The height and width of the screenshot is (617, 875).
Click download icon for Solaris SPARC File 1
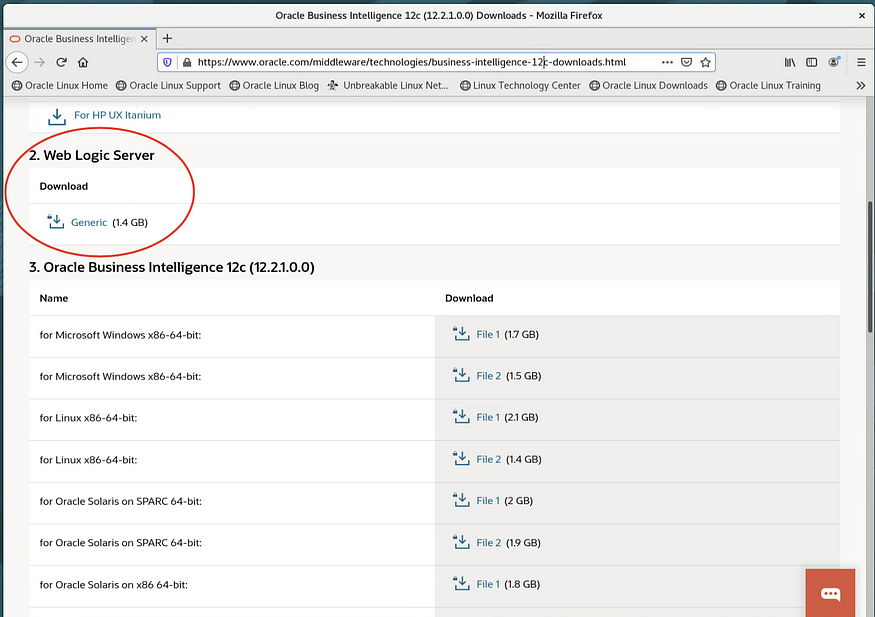[x=461, y=500]
